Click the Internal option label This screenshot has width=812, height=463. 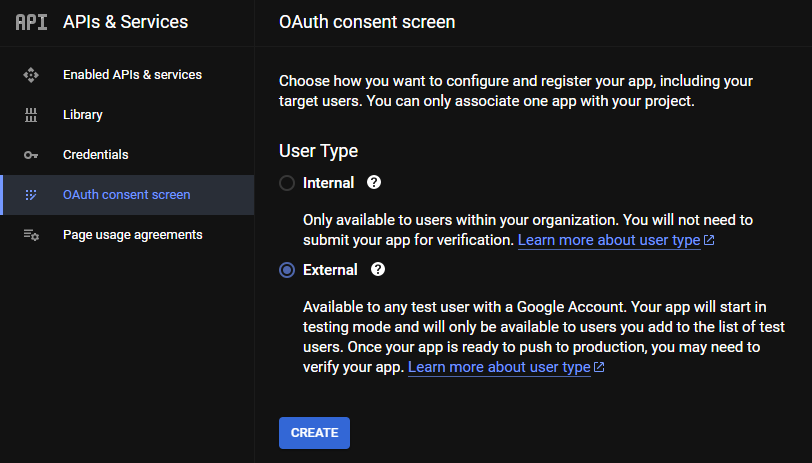328,183
